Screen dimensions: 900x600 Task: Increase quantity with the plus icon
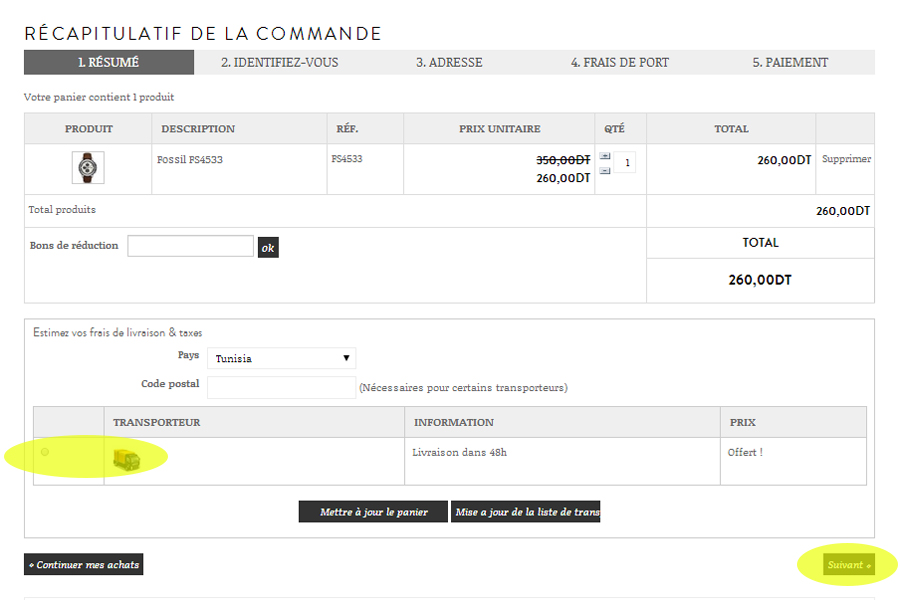[x=605, y=156]
